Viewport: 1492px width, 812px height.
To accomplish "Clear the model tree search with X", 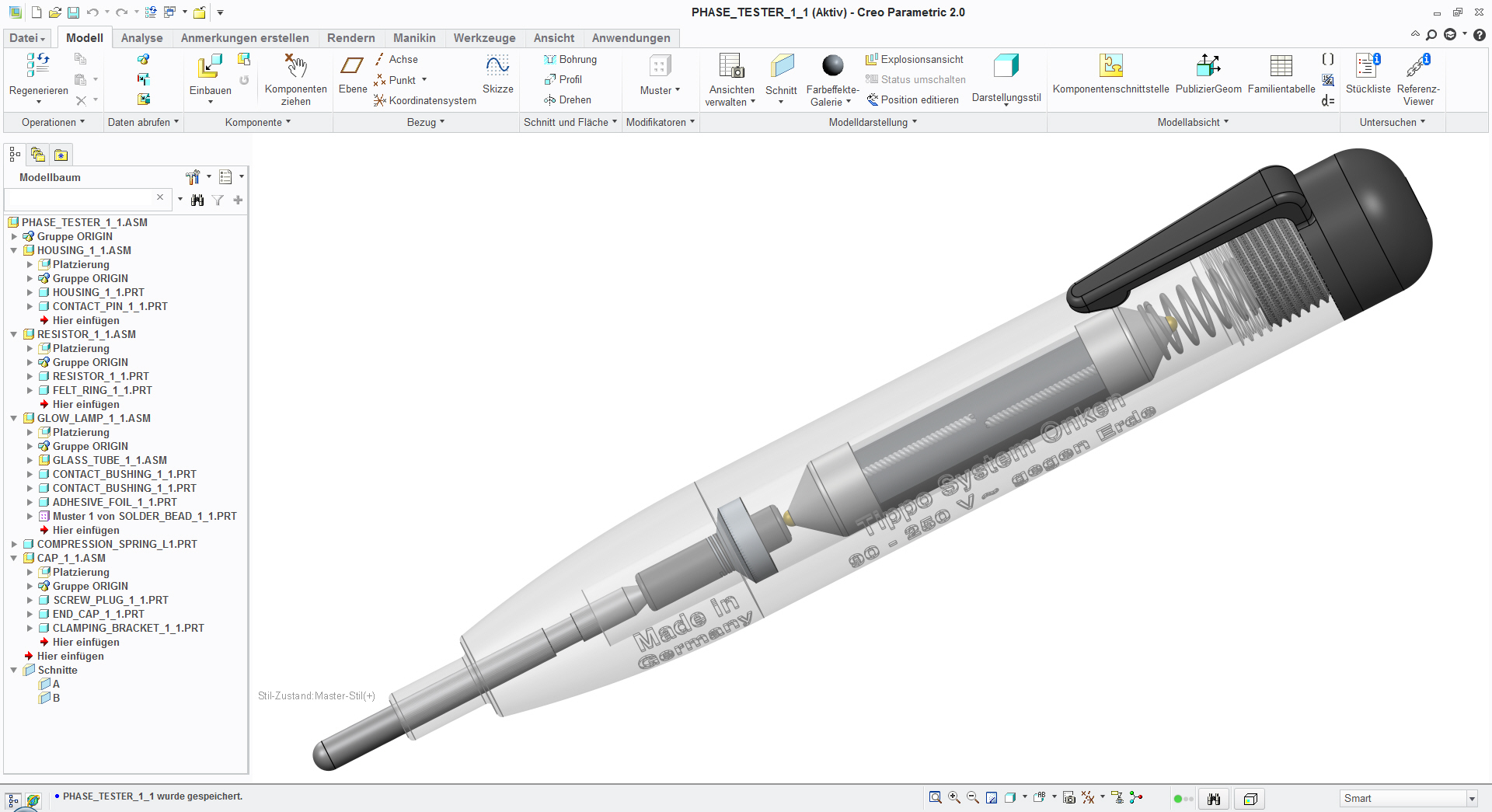I will click(160, 197).
